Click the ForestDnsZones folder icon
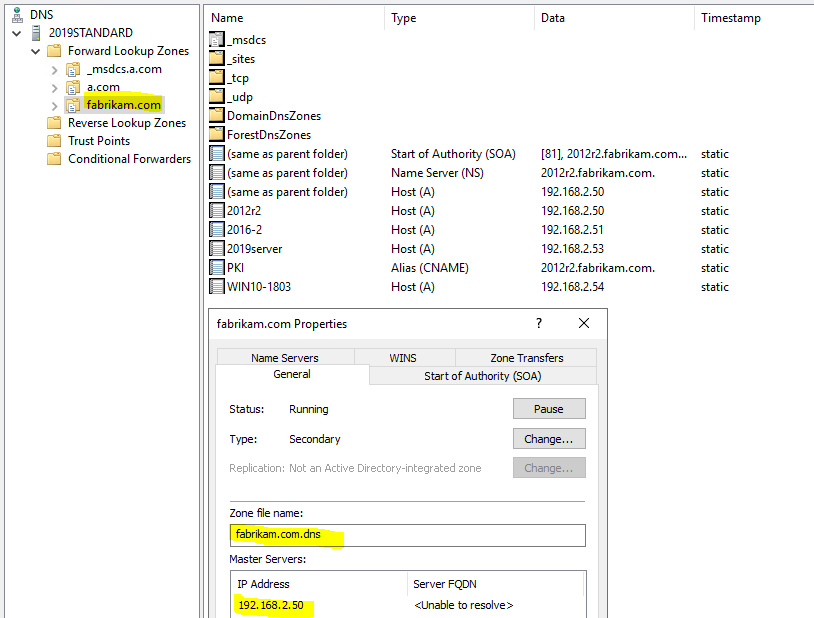The image size is (814, 618). click(217, 135)
